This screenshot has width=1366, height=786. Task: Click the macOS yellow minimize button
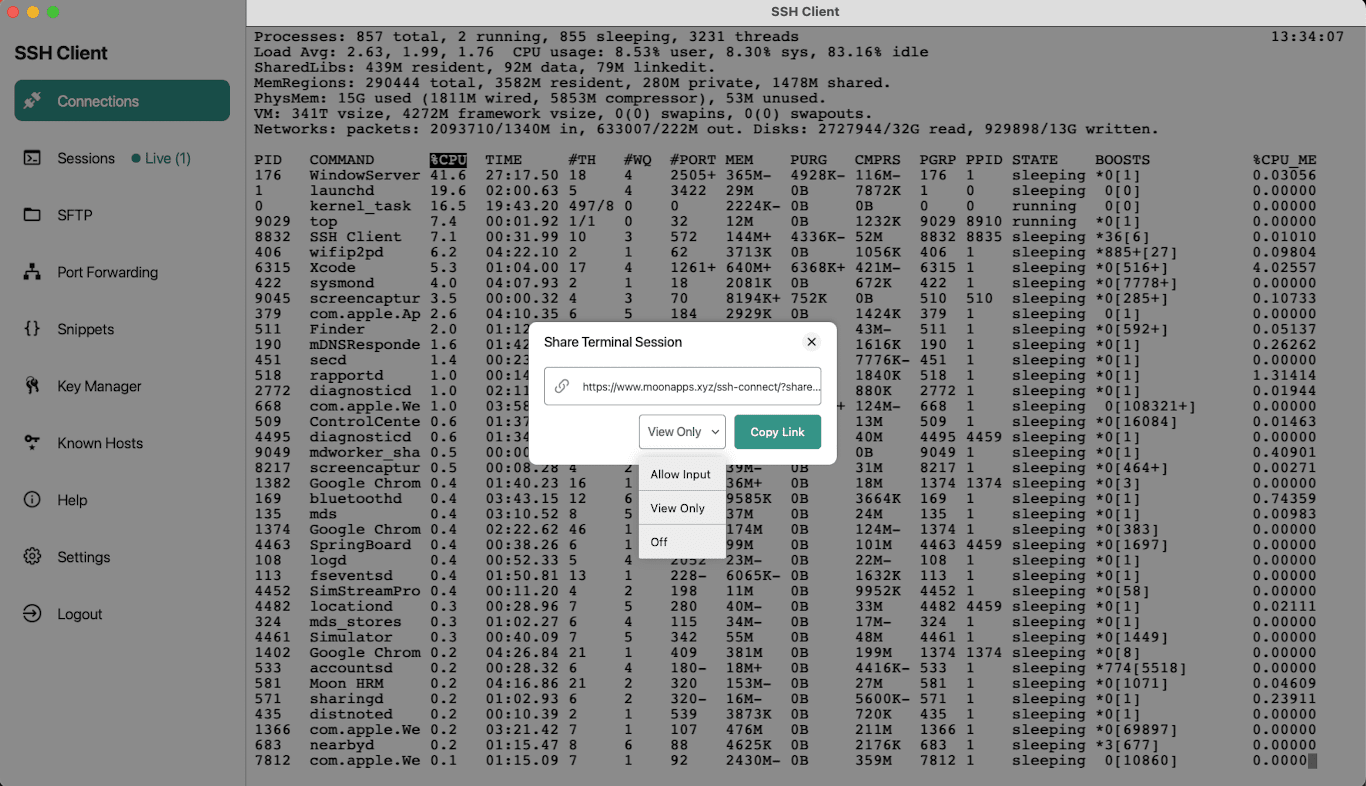[33, 12]
